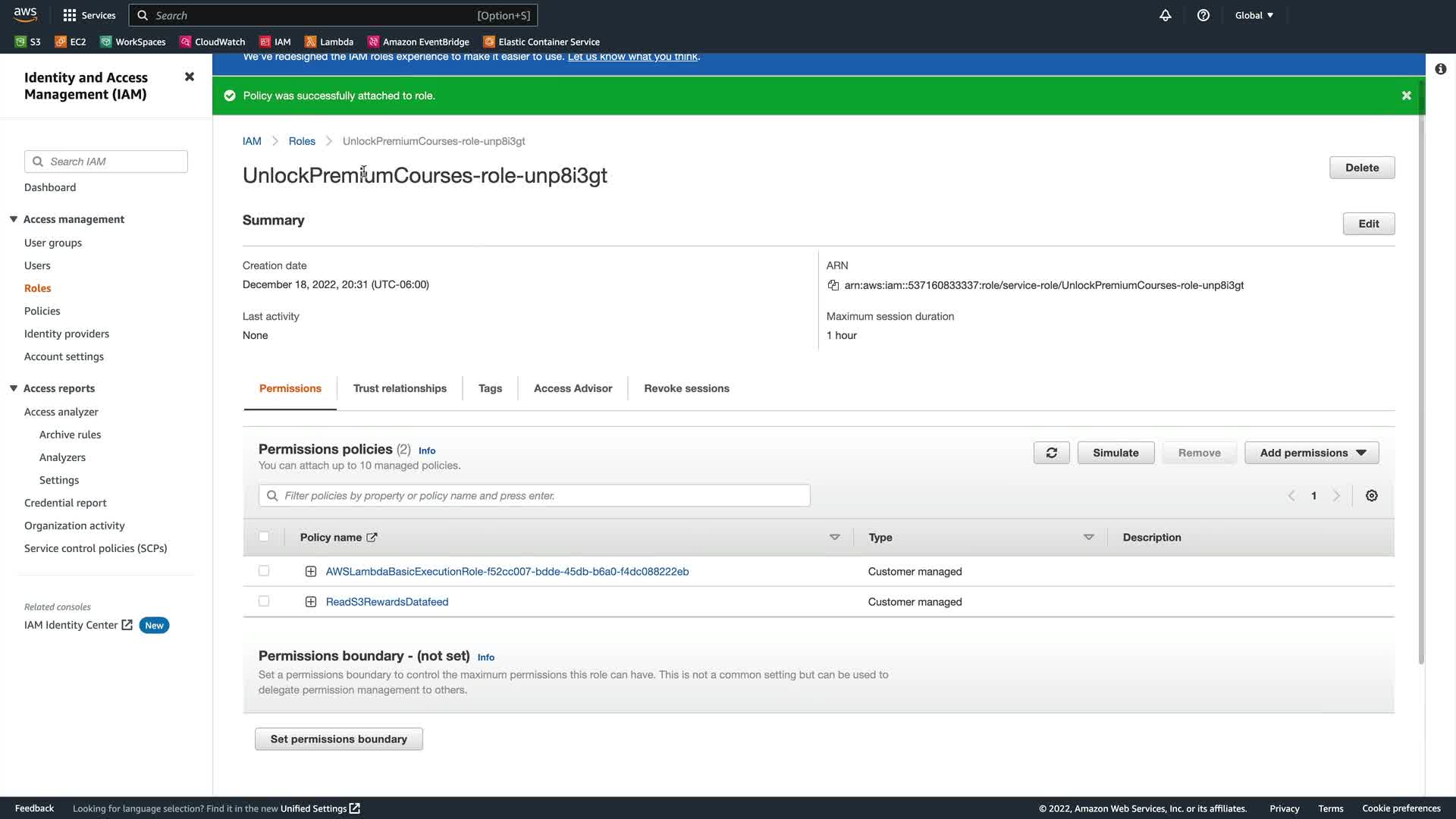Open the info panel icon
Screen dimensions: 1456x819
tap(1440, 69)
